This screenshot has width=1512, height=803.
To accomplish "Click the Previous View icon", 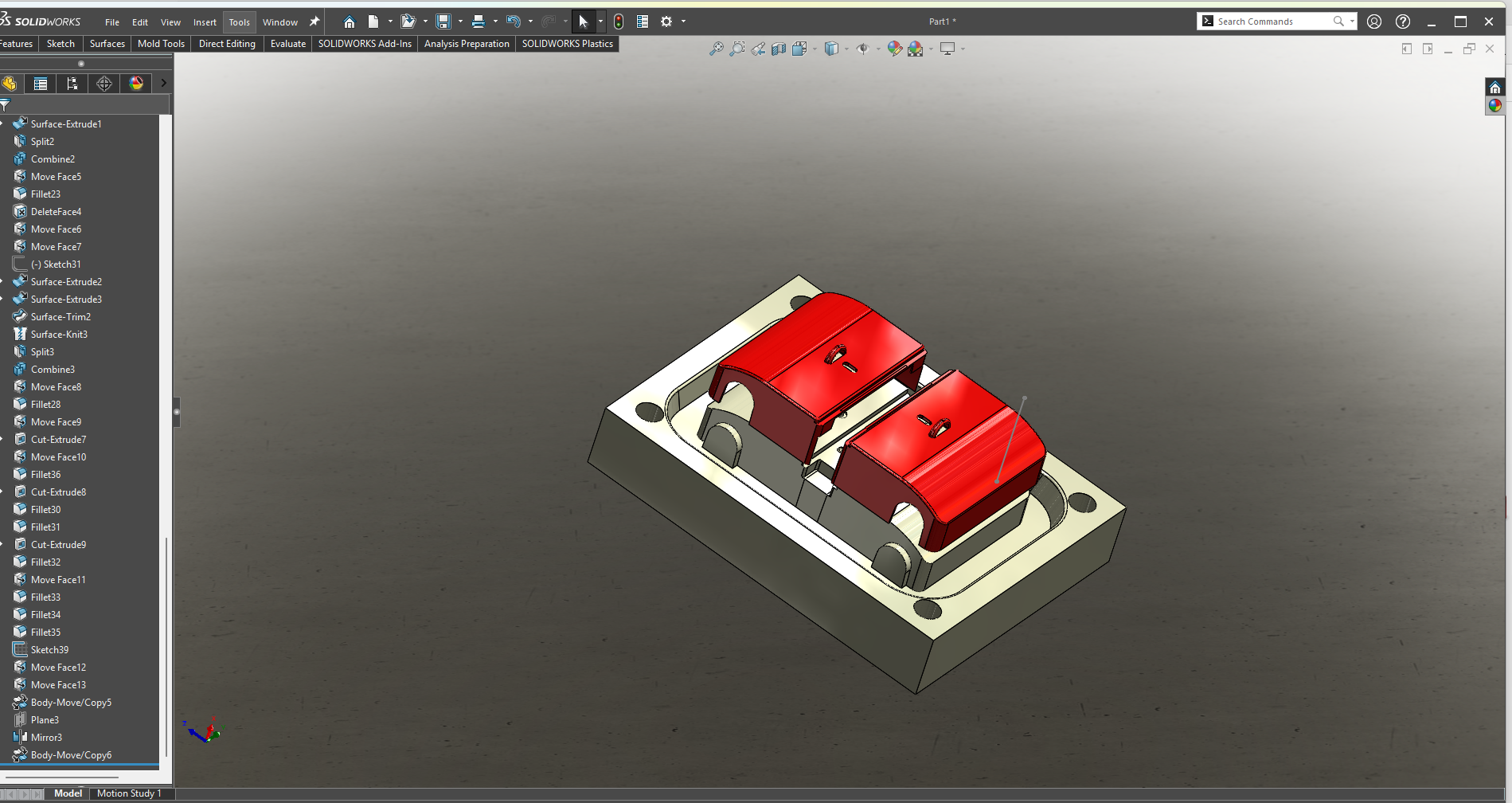I will click(758, 49).
